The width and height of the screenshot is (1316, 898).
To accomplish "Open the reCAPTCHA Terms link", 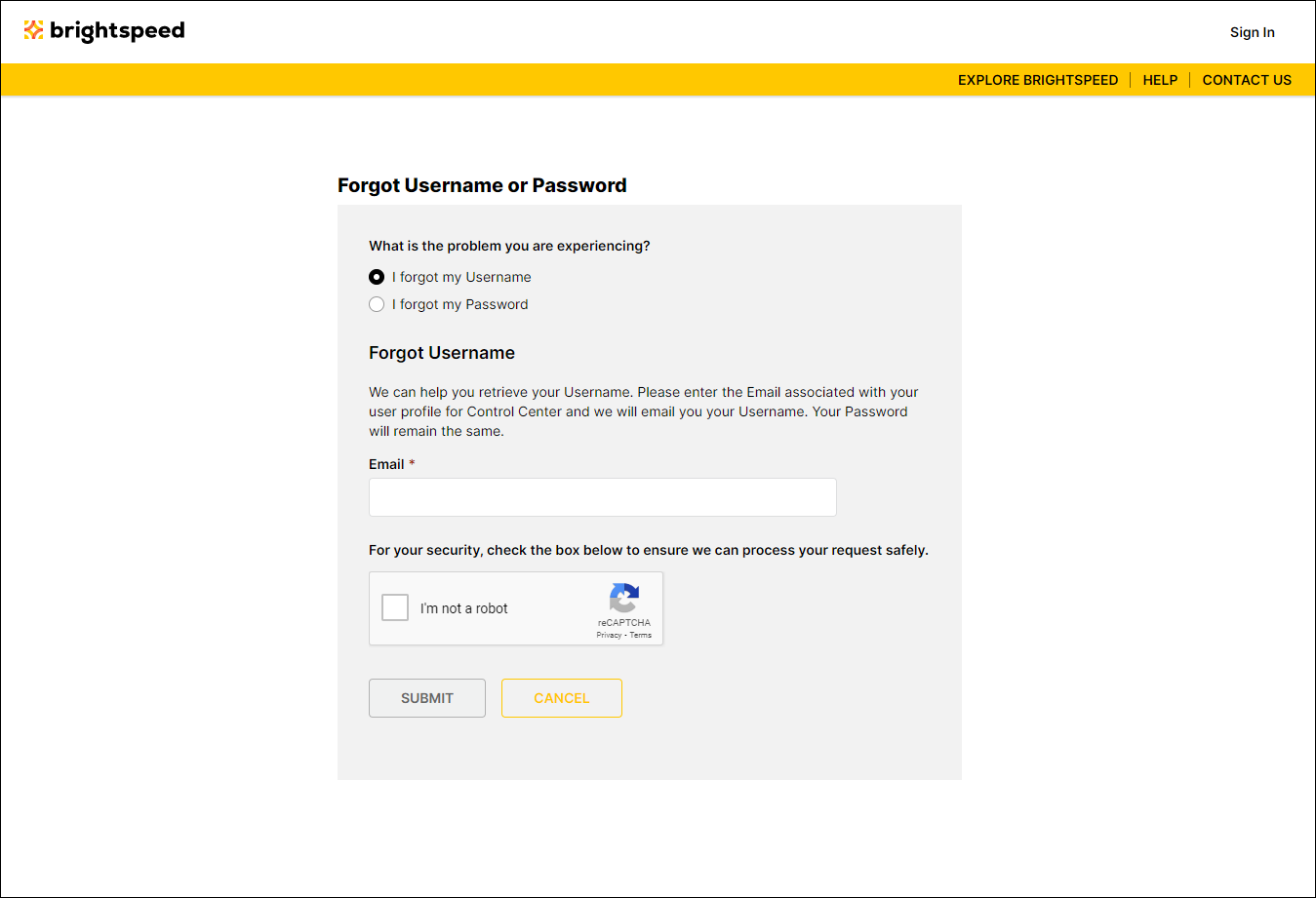I will click(641, 635).
